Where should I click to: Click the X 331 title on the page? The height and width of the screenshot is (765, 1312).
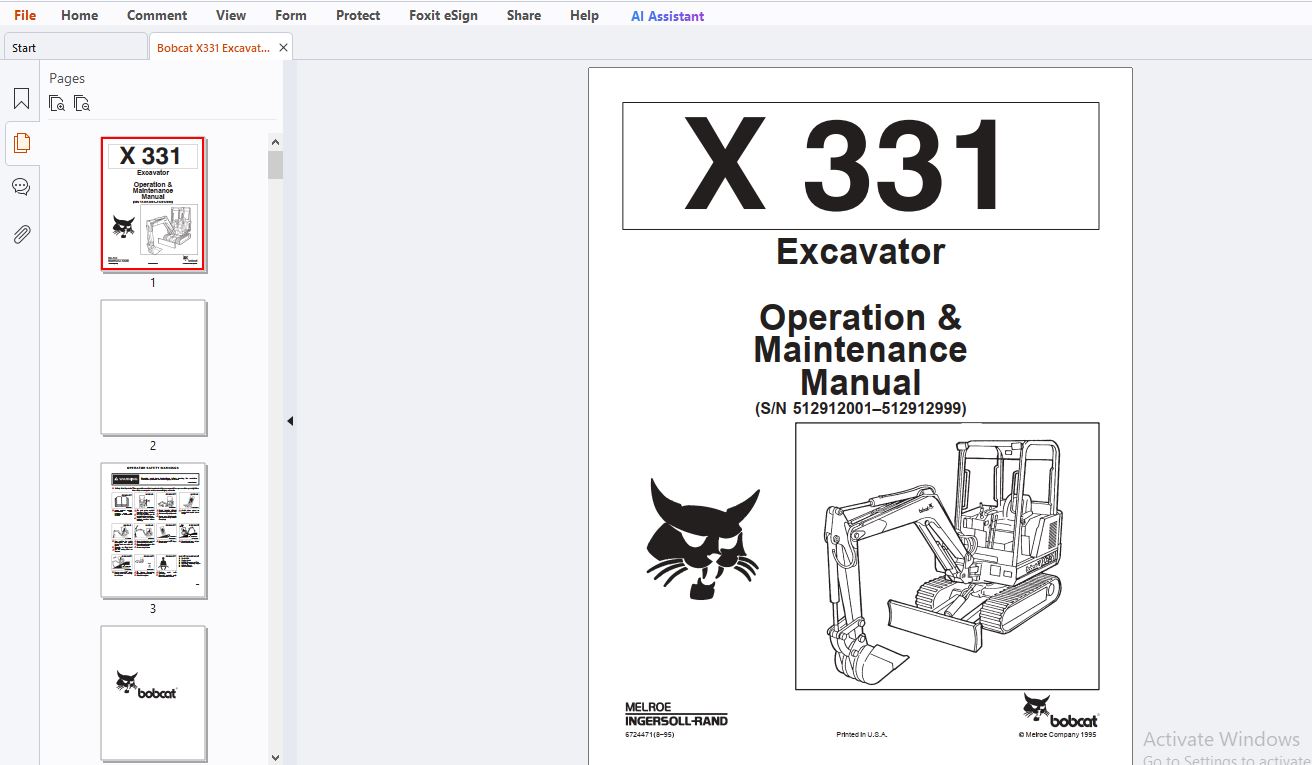845,166
